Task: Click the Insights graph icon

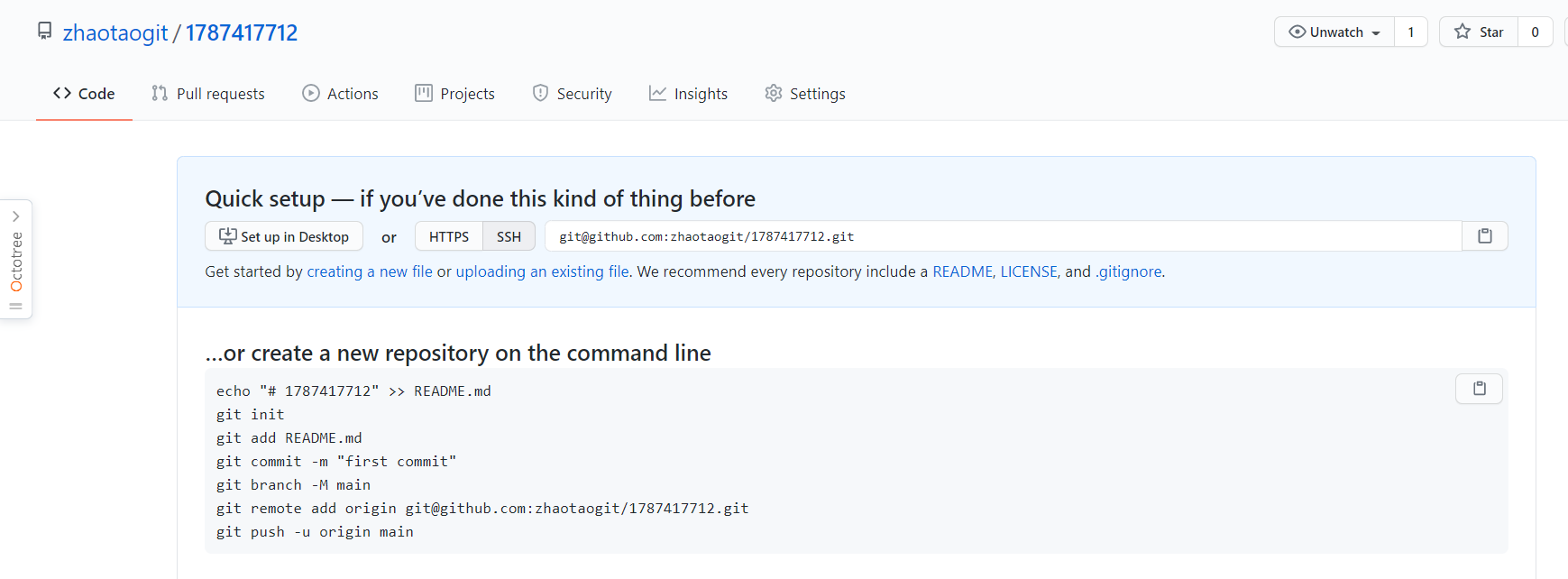Action: coord(658,93)
